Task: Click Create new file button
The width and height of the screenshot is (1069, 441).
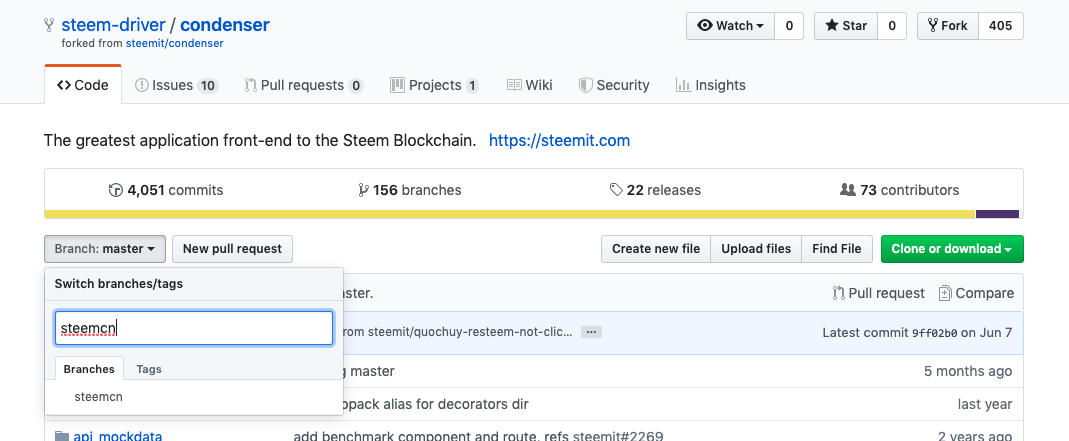Action: (656, 249)
